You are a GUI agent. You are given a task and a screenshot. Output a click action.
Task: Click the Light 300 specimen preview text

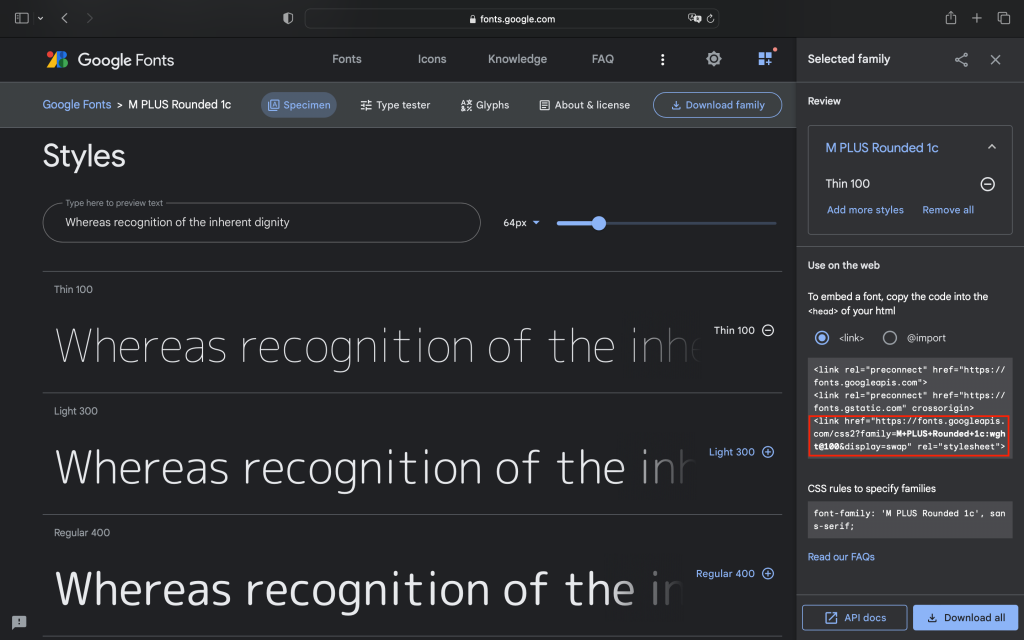[x=374, y=468]
